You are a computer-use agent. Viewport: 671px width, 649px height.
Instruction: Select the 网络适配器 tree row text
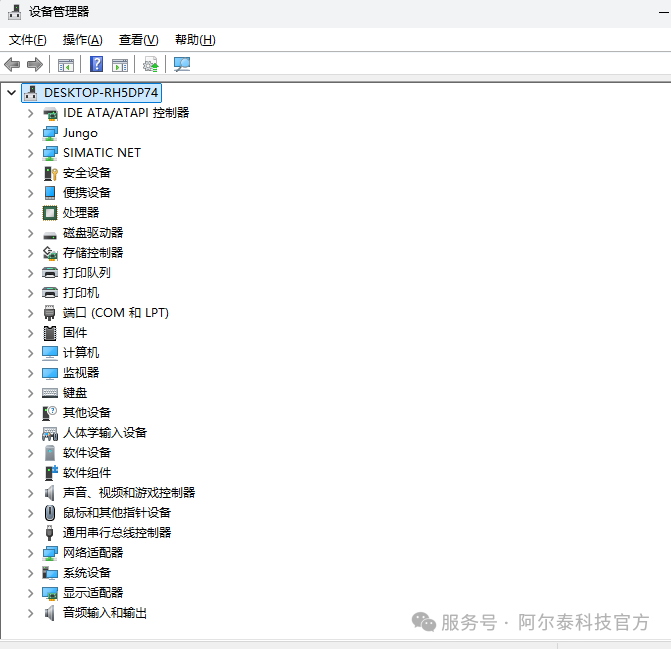coord(93,553)
